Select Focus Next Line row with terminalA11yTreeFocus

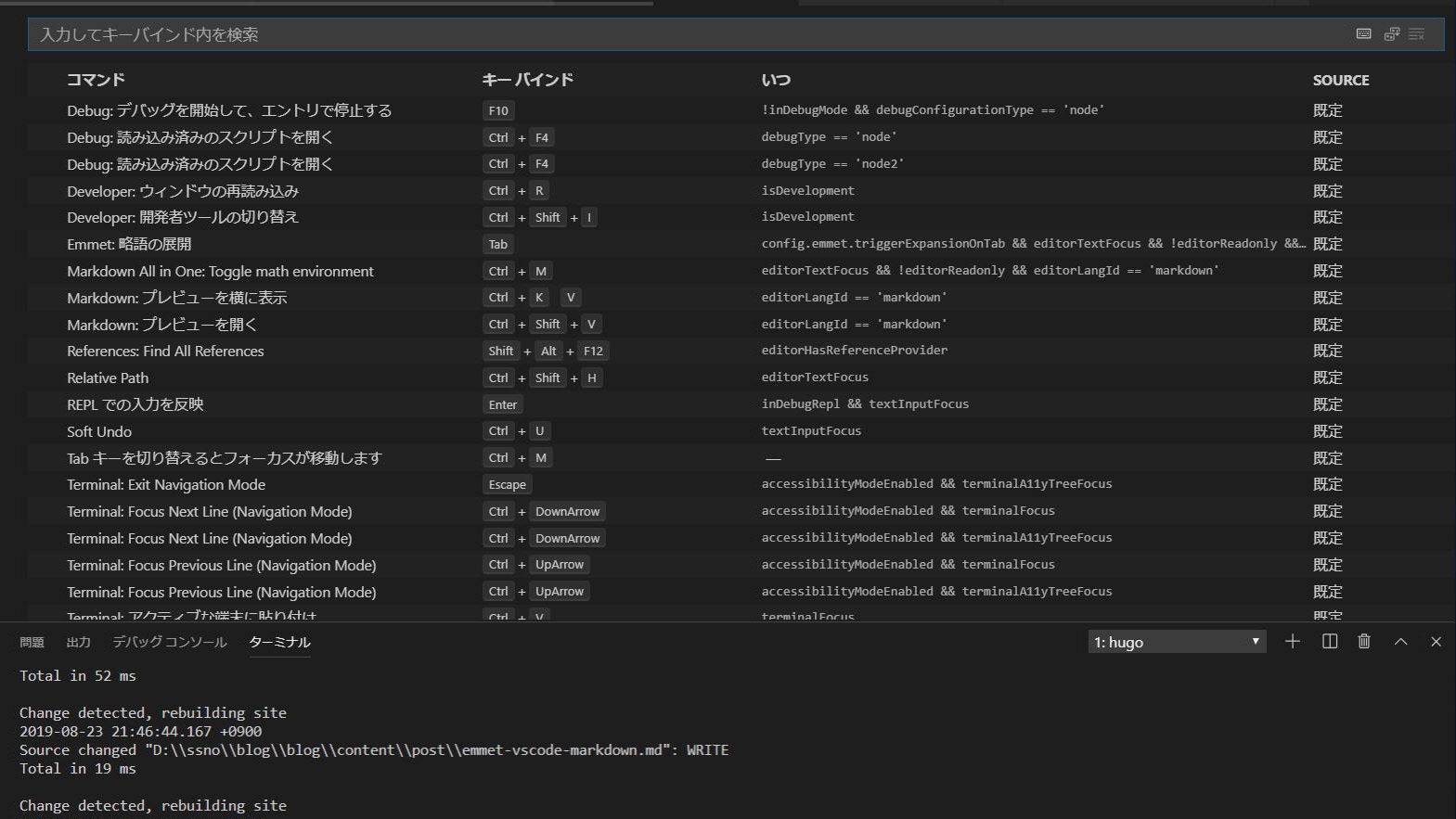pos(741,538)
